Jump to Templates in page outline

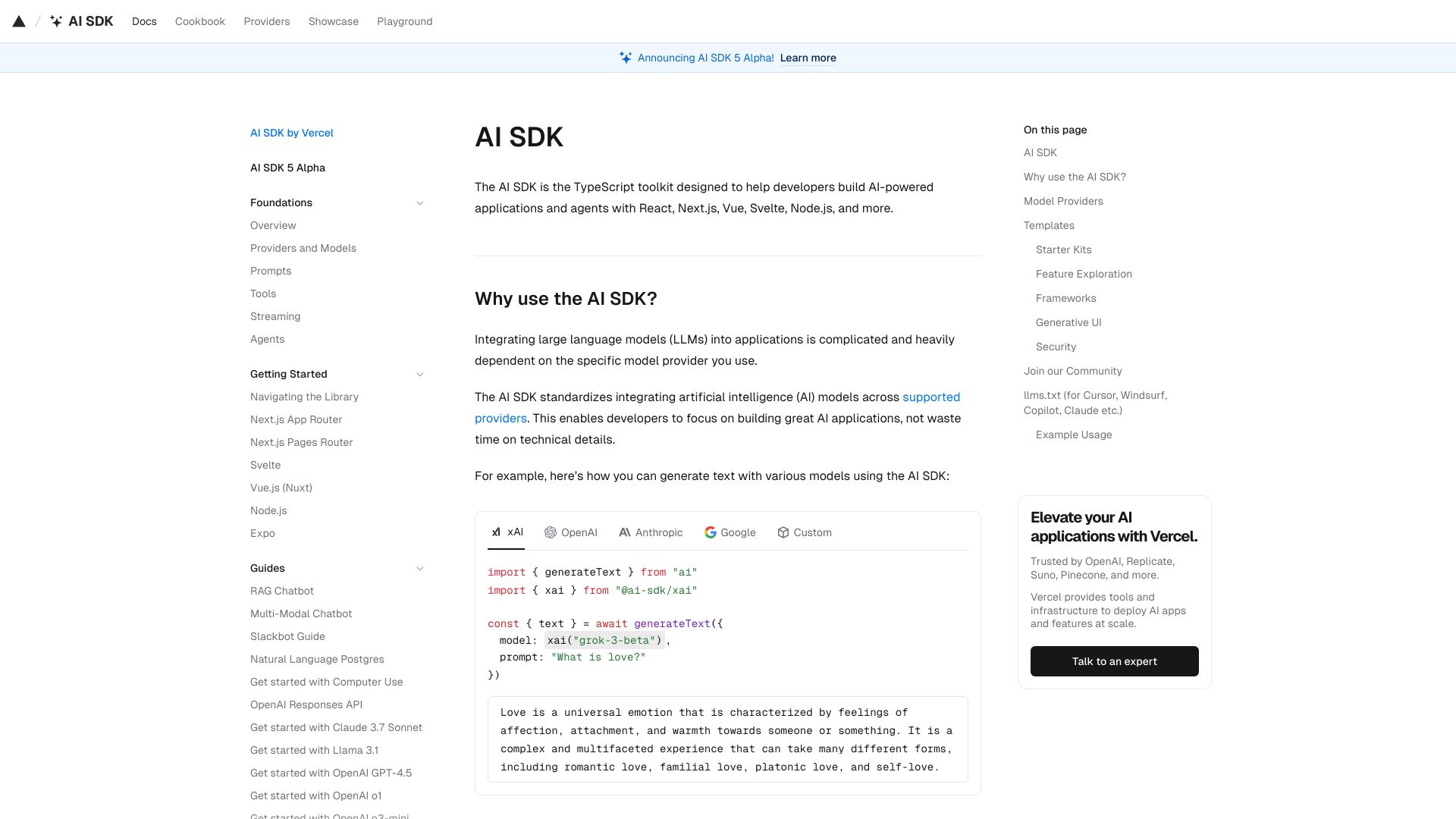1049,225
